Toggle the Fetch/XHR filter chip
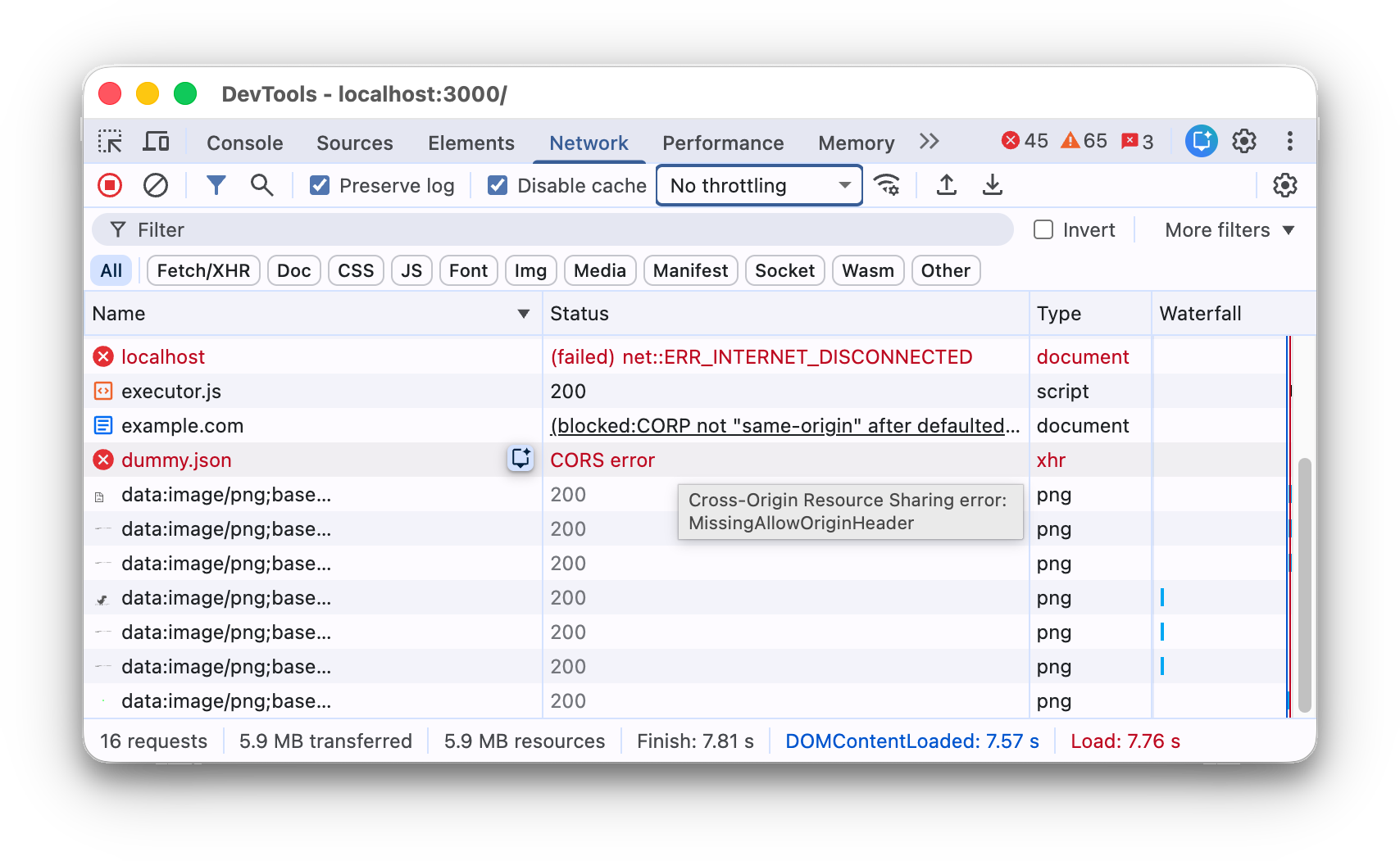Viewport: 1400px width, 861px height. click(203, 270)
